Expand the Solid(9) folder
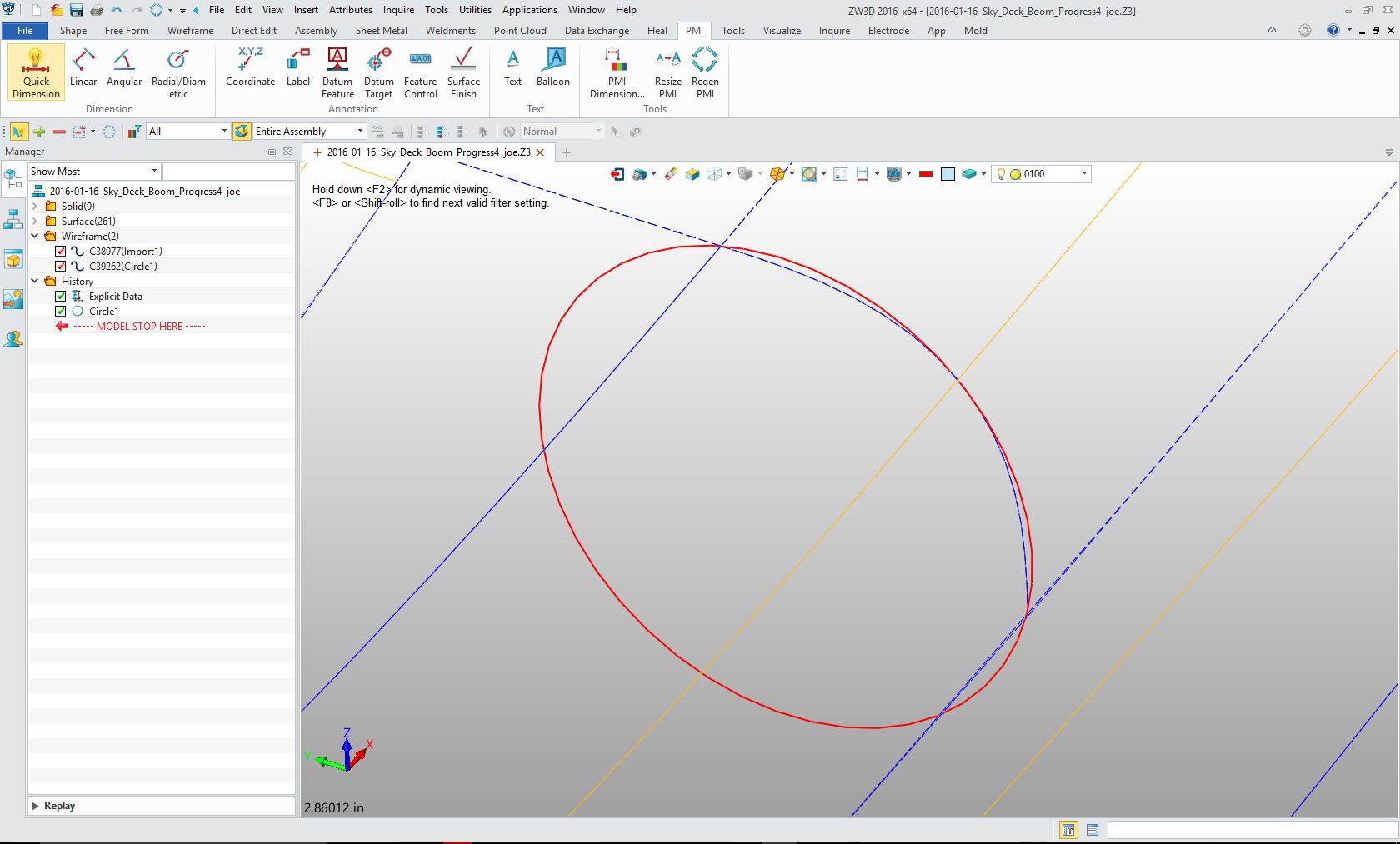 coord(35,206)
